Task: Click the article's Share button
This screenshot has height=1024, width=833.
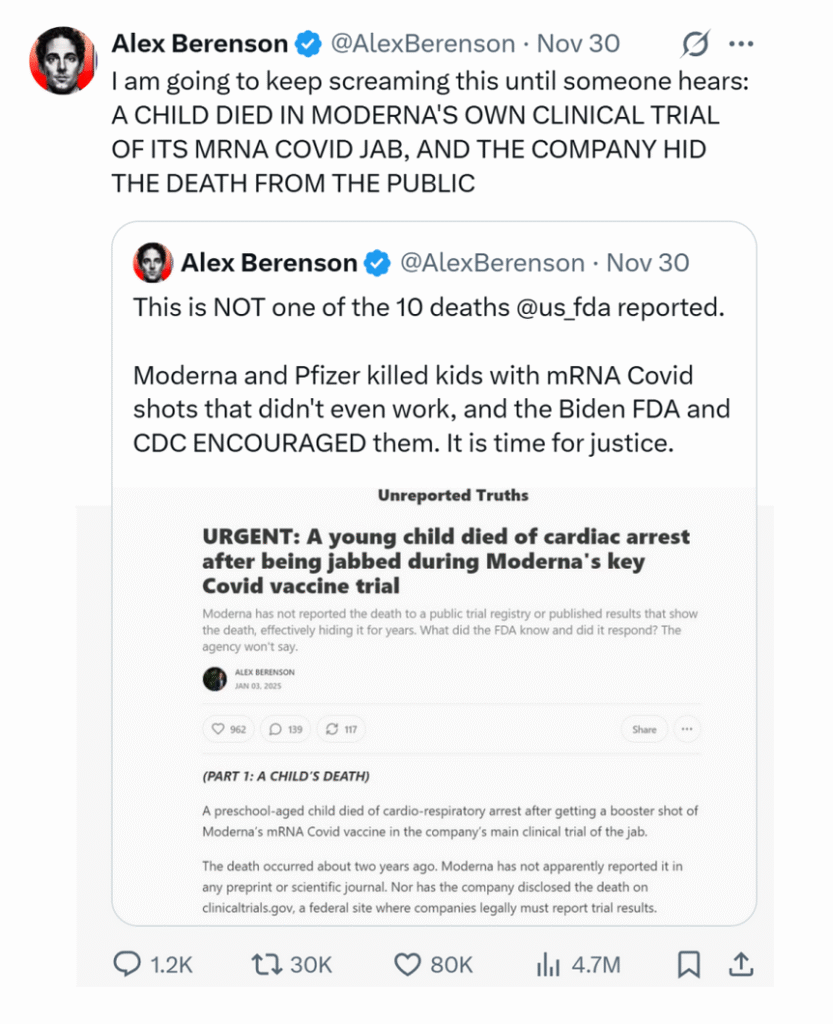Action: (x=644, y=729)
